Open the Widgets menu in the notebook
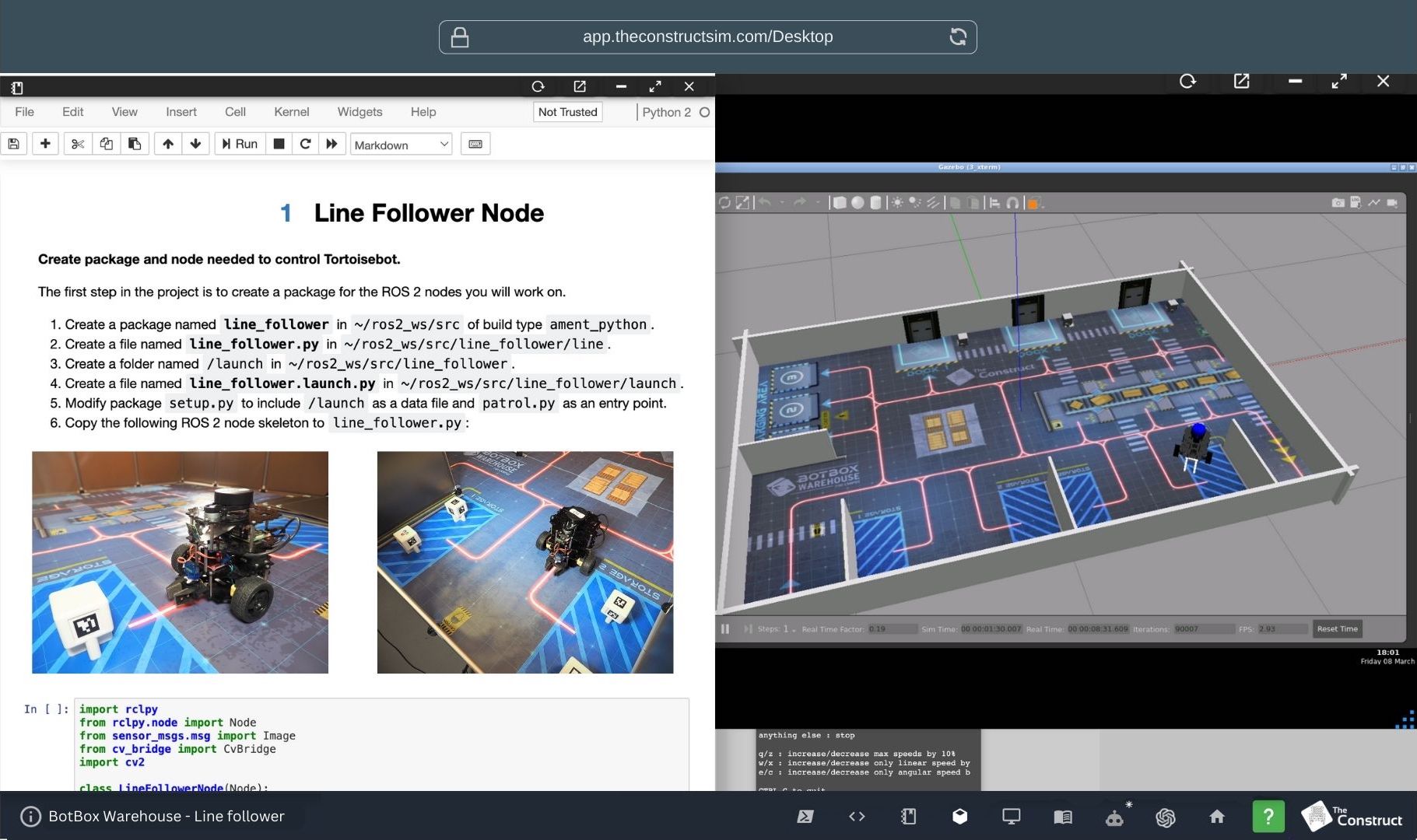The image size is (1417, 840). [x=360, y=112]
